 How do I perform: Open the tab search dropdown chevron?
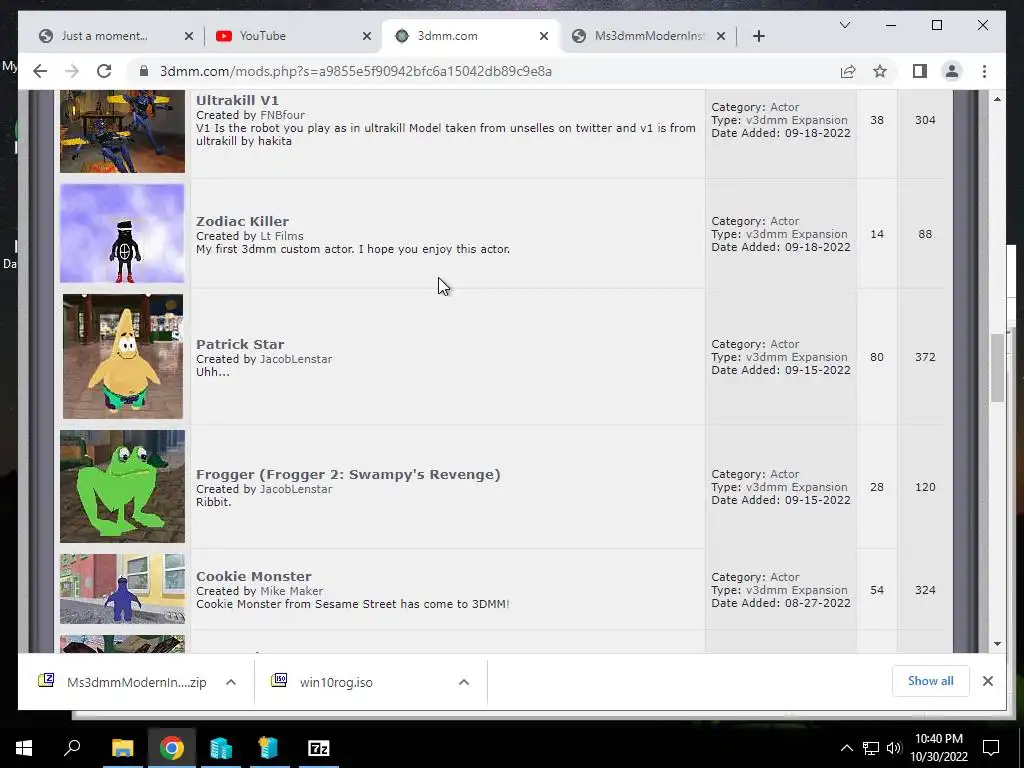point(844,25)
